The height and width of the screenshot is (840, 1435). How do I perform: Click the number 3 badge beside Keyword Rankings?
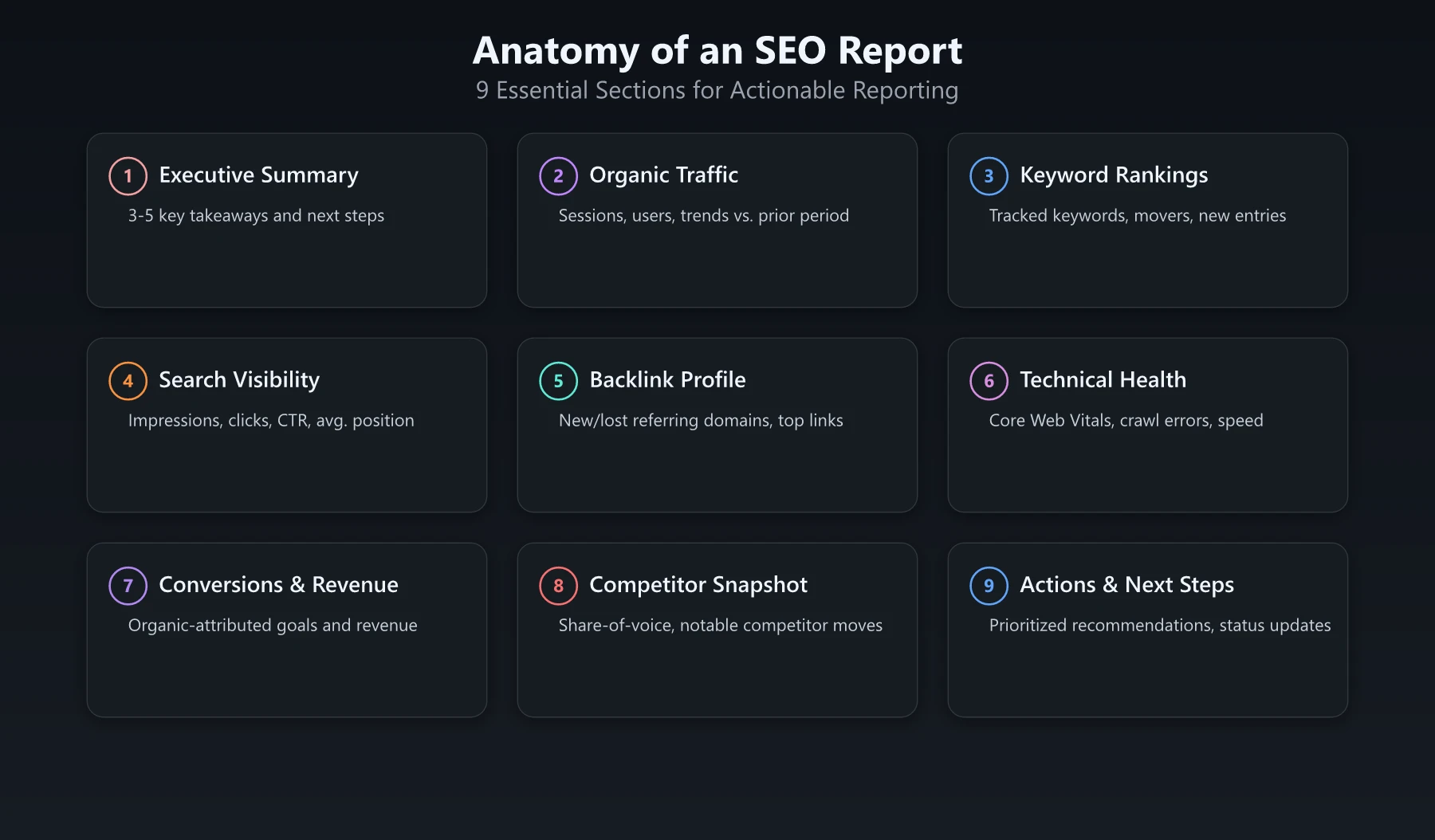pos(989,175)
